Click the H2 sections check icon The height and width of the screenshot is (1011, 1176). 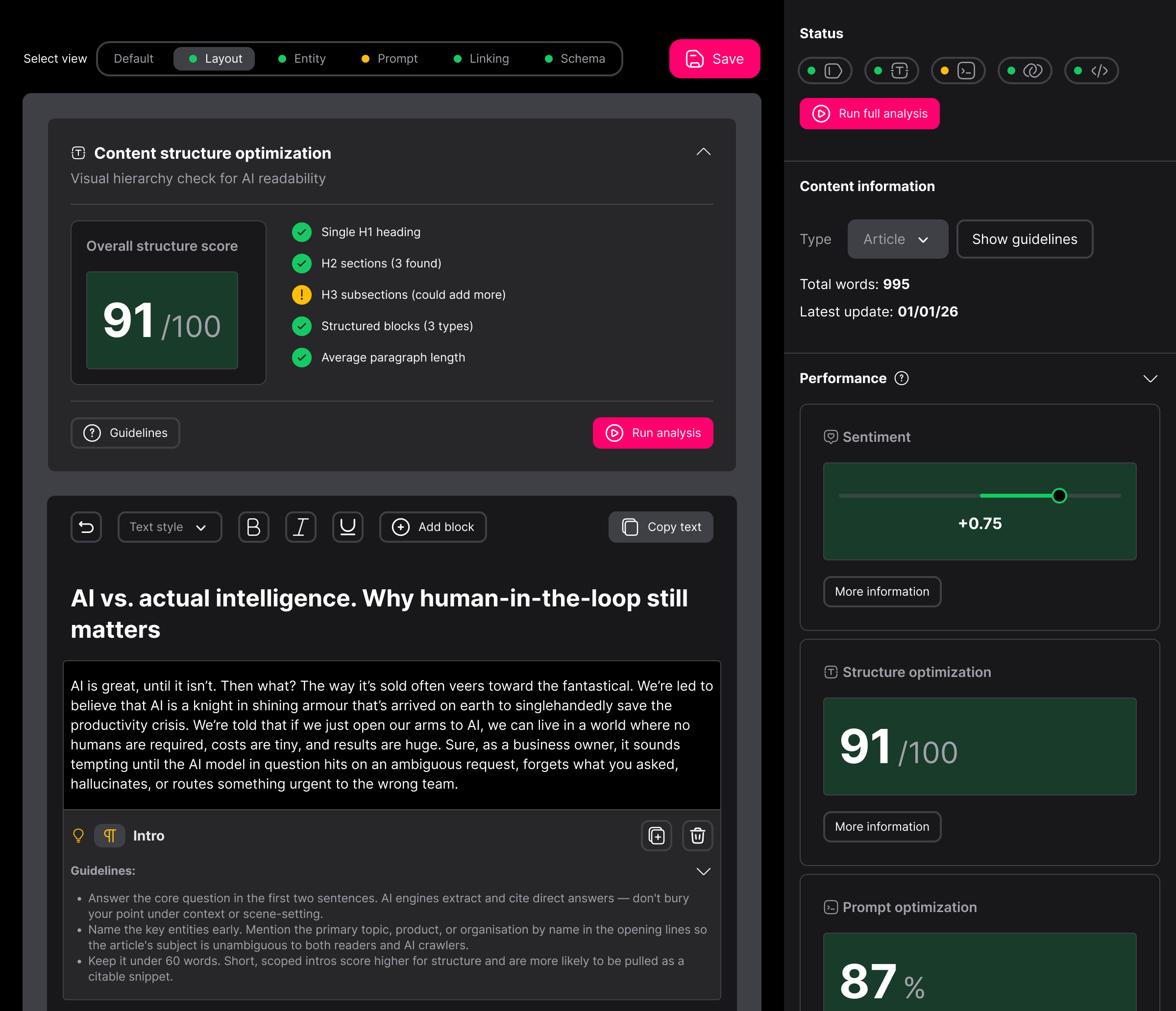point(302,263)
